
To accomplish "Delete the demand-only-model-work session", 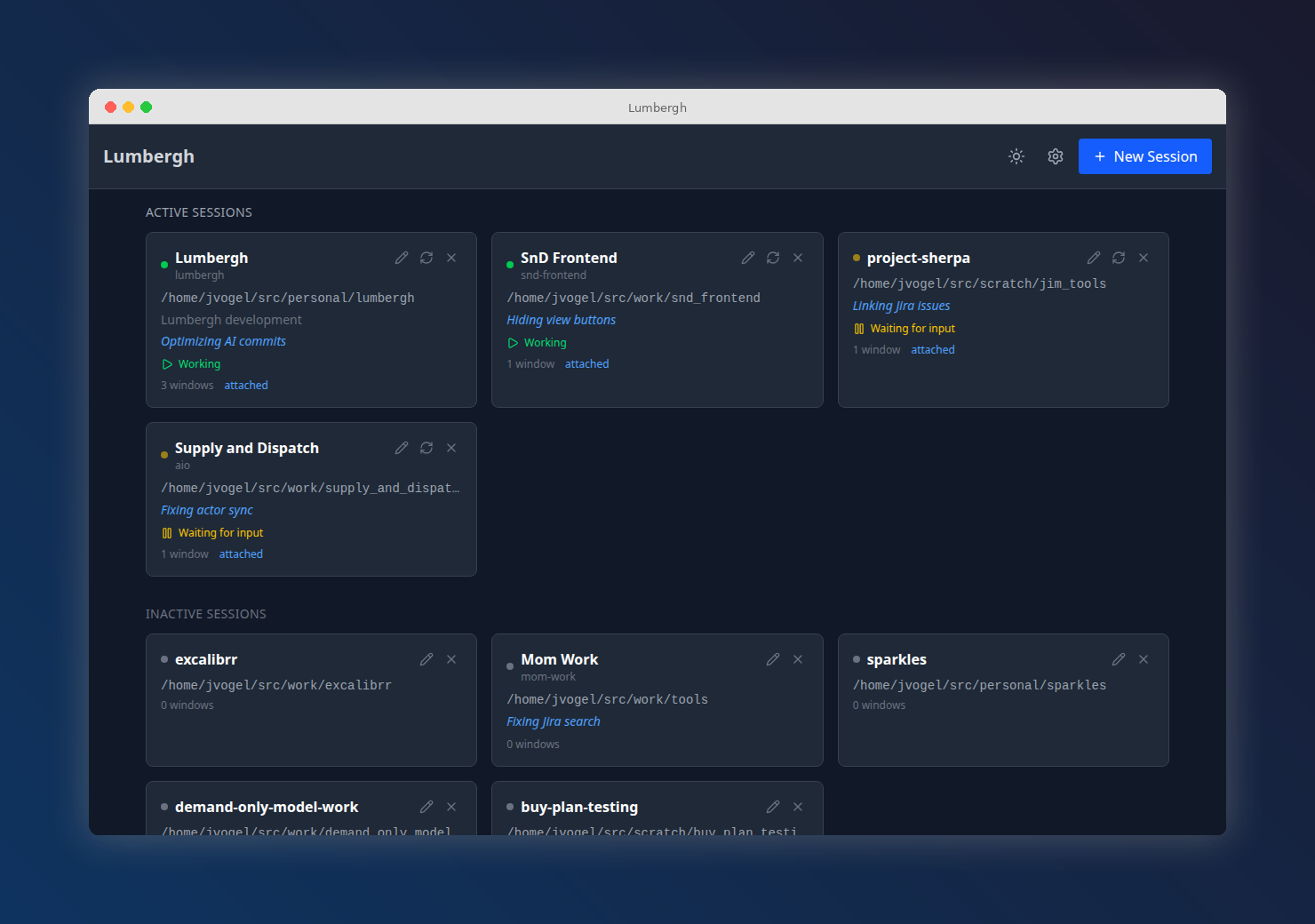I will (451, 806).
